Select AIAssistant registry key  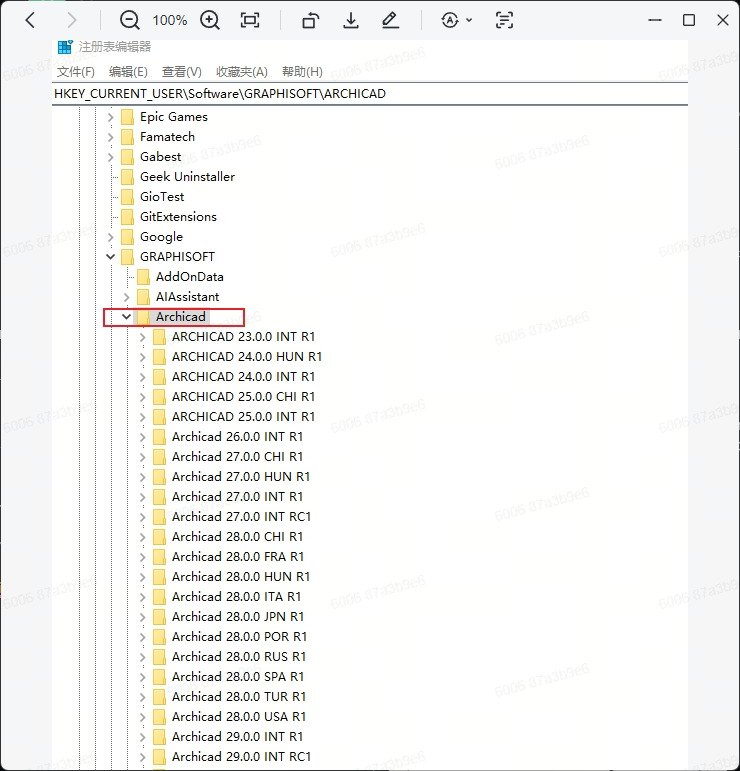(187, 297)
